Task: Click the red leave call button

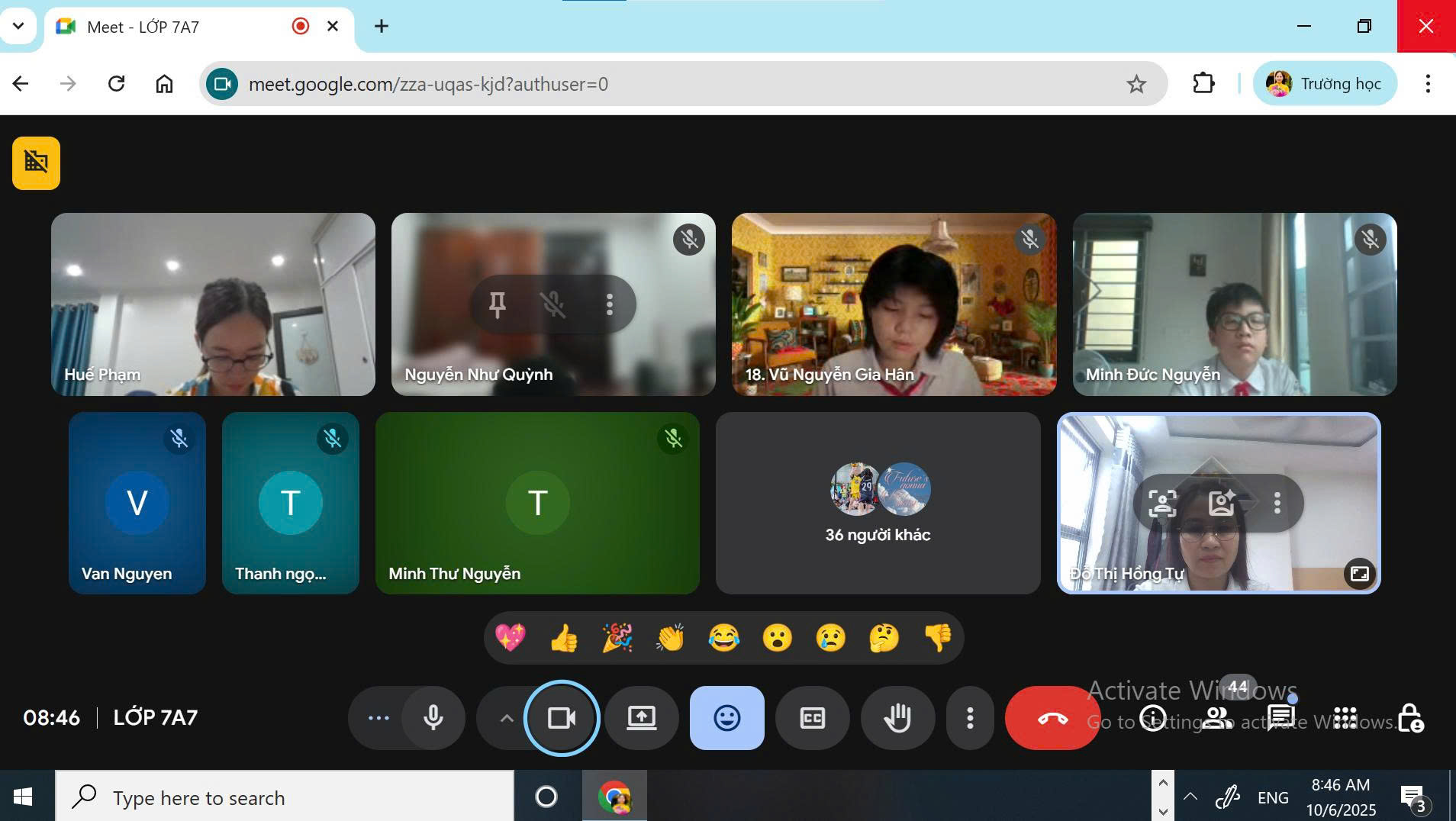Action: [1052, 718]
